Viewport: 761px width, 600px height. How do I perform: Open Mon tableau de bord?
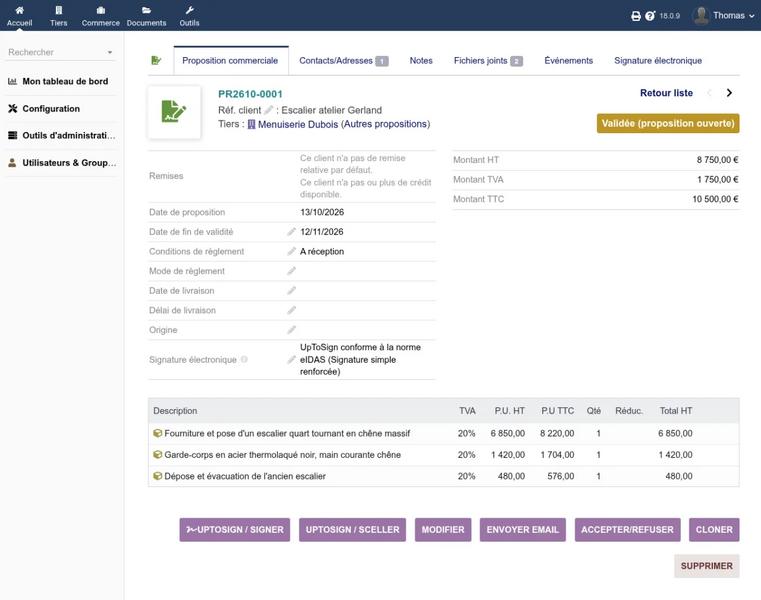65,81
